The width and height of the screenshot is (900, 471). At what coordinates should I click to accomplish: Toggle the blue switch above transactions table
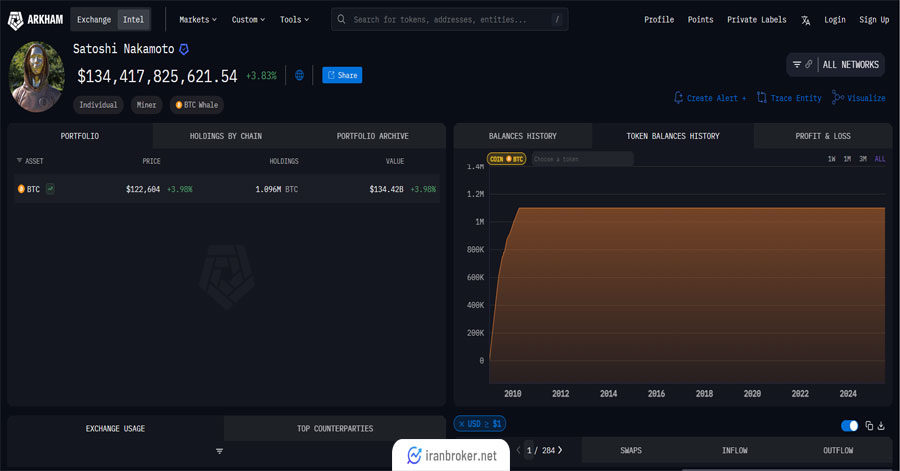tap(849, 426)
